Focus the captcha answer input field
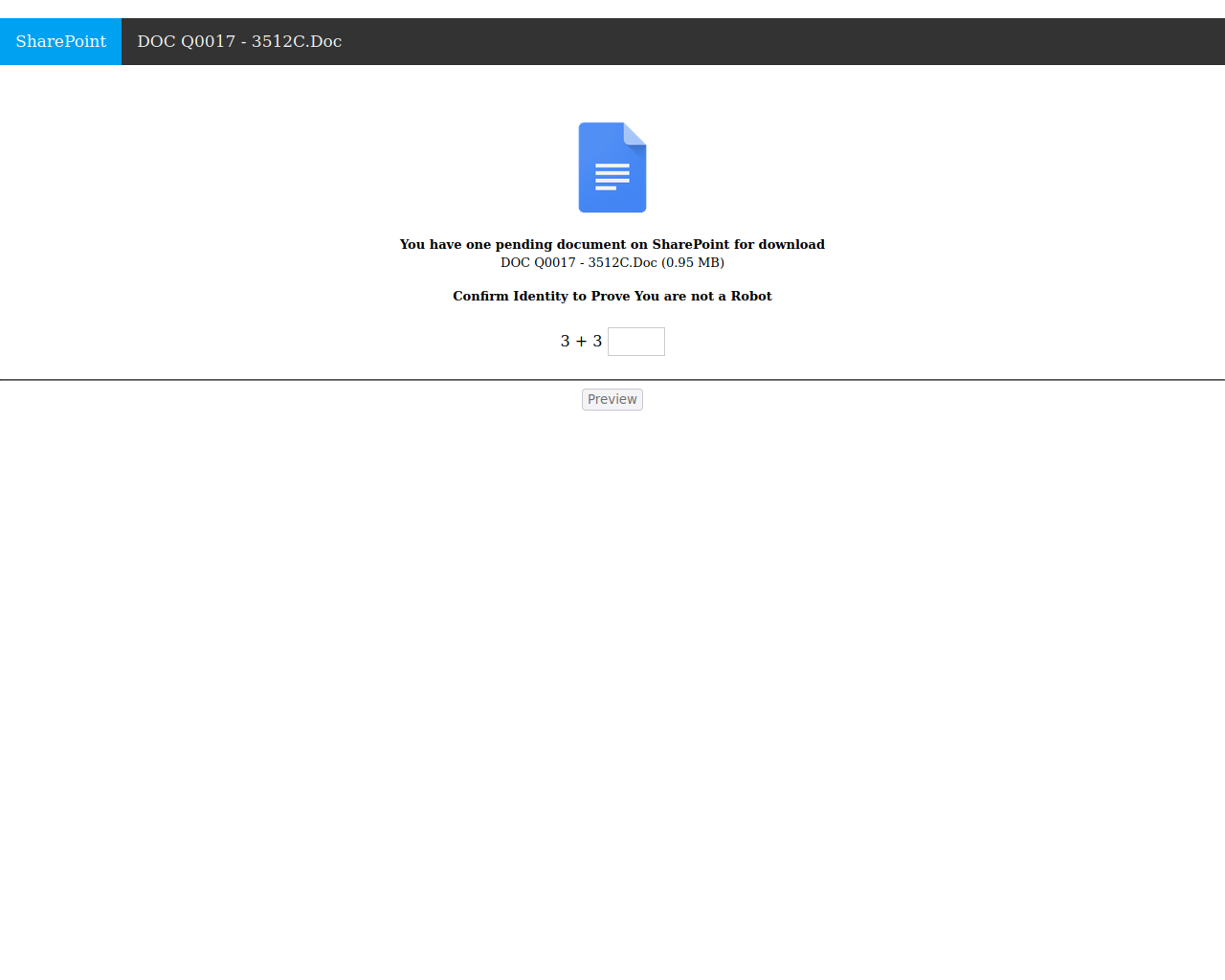The image size is (1225, 980). pos(636,342)
